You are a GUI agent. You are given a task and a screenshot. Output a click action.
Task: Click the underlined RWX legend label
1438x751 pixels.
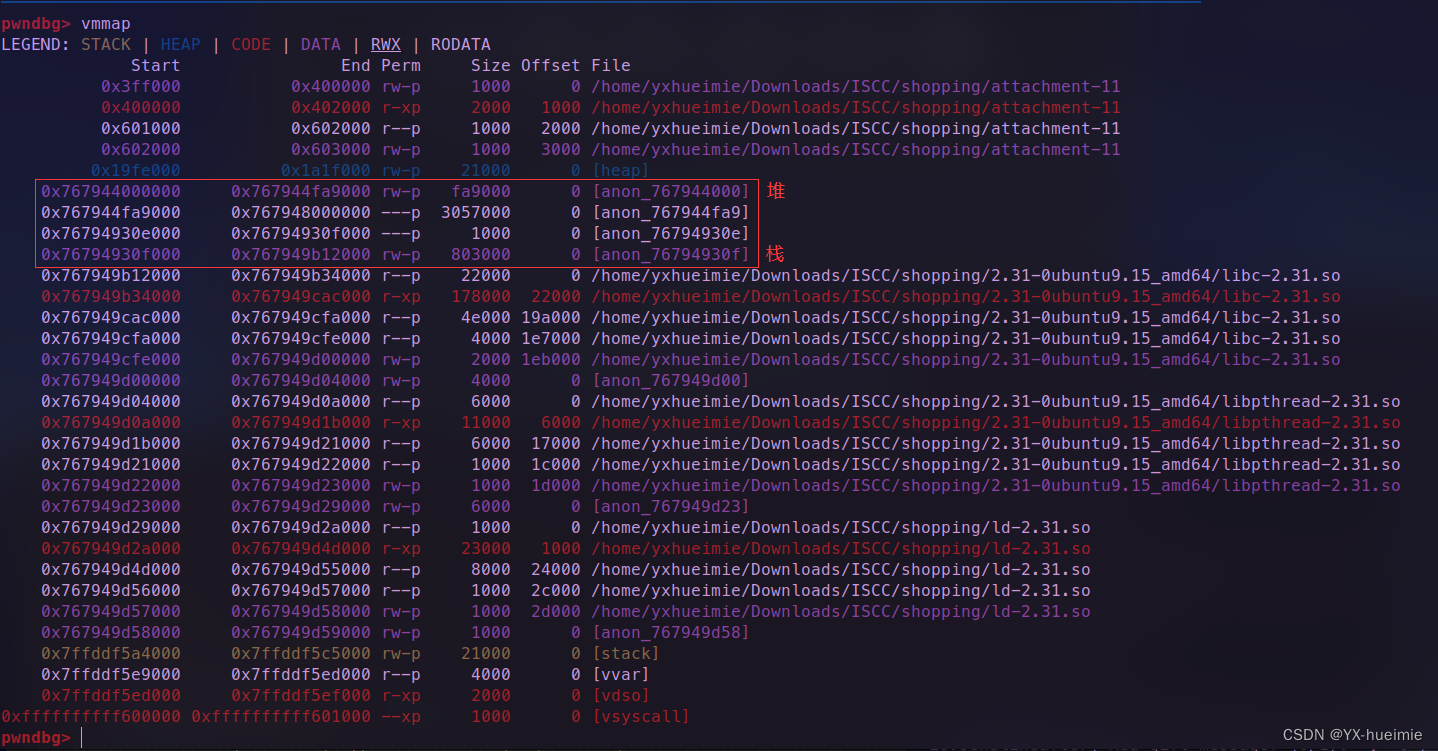pyautogui.click(x=386, y=44)
